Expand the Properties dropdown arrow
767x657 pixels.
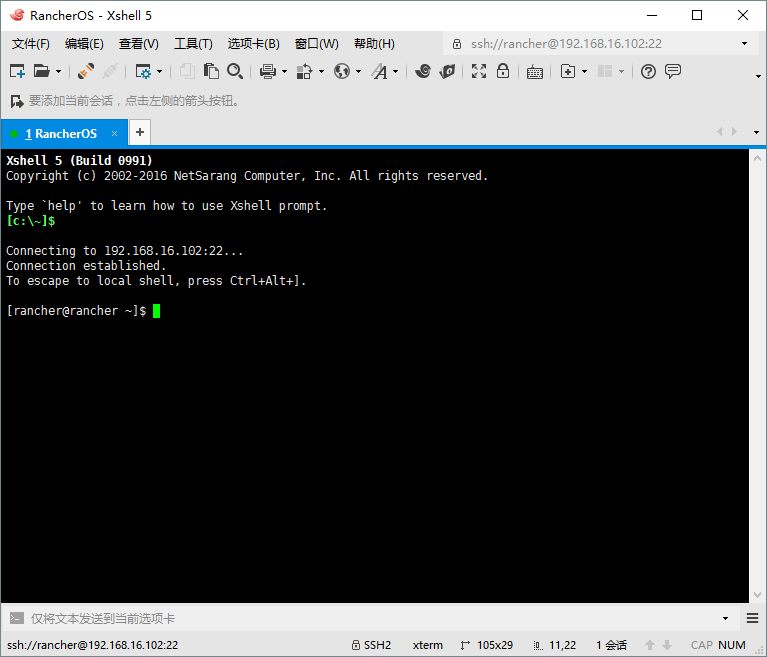click(159, 72)
